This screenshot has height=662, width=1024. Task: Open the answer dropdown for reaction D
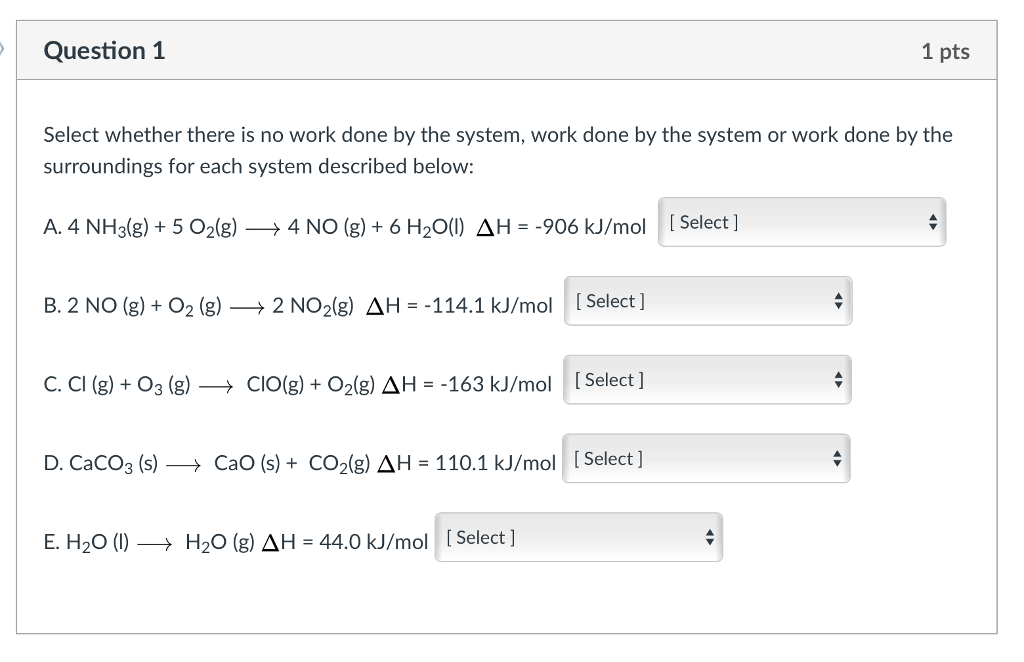[x=706, y=458]
